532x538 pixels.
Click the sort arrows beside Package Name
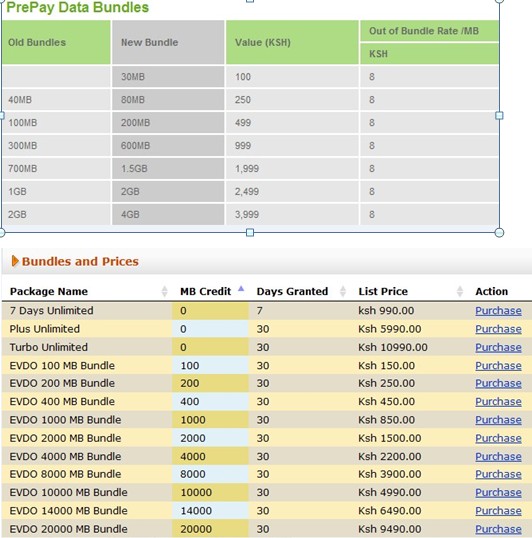pos(165,291)
